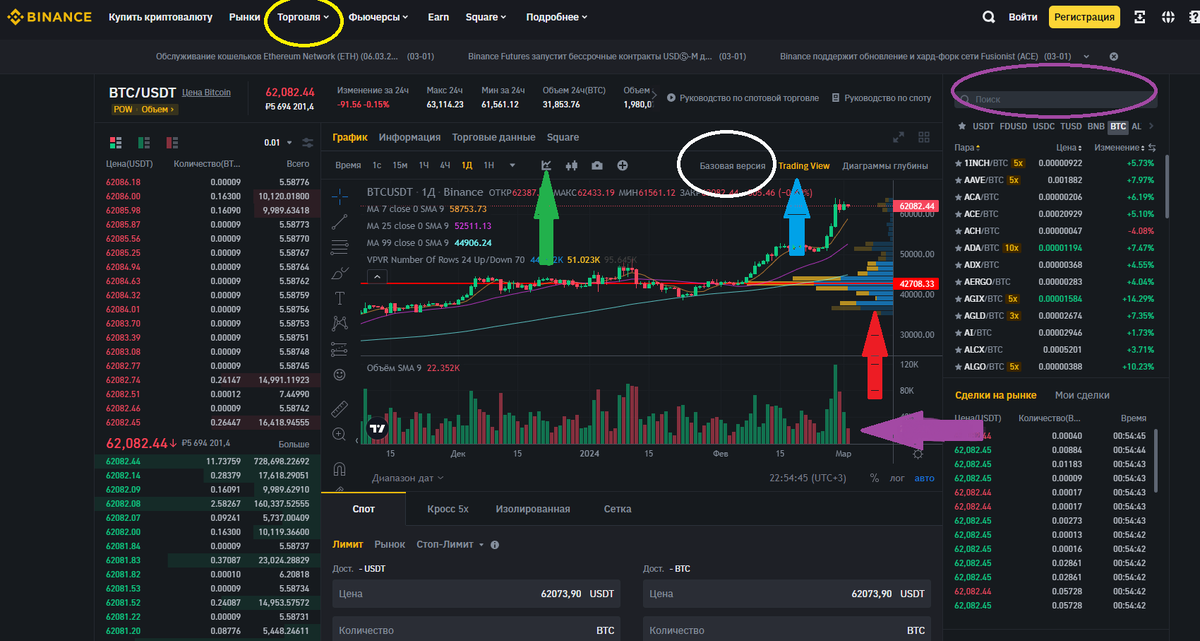Select the trend line drawing tool

(x=340, y=220)
